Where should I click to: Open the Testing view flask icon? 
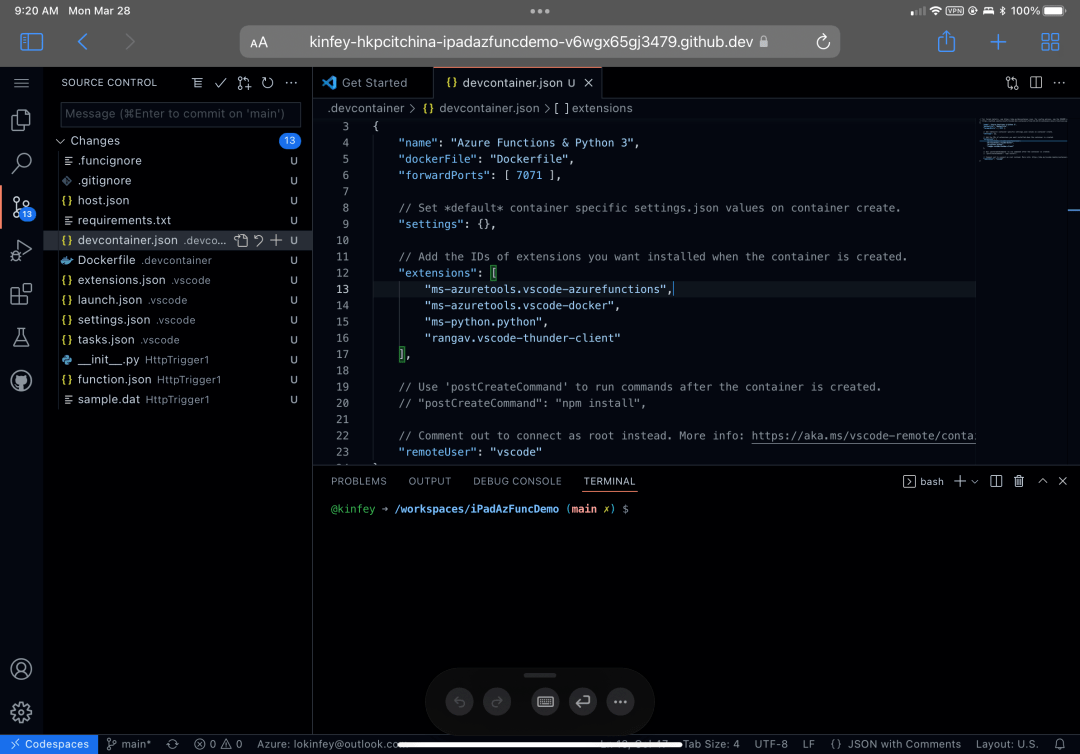21,338
